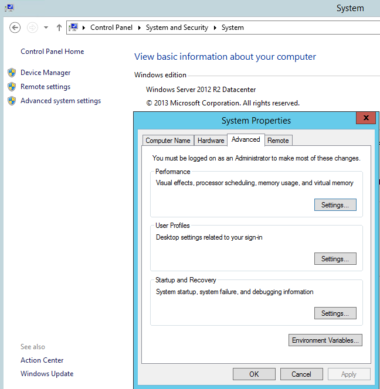Viewport: 380px width, 389px height.
Task: Select System and Security in breadcrumb
Action: 177,27
